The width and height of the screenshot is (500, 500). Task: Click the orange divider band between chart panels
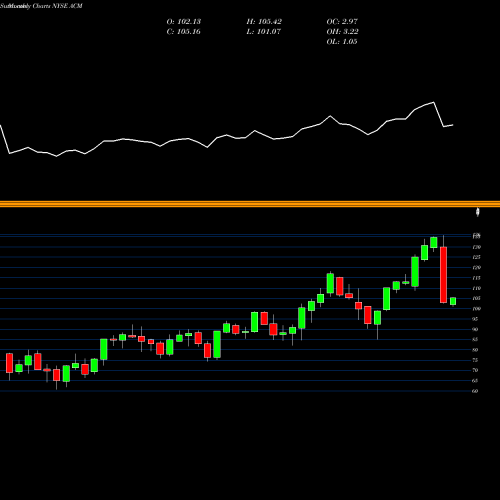[x=250, y=204]
